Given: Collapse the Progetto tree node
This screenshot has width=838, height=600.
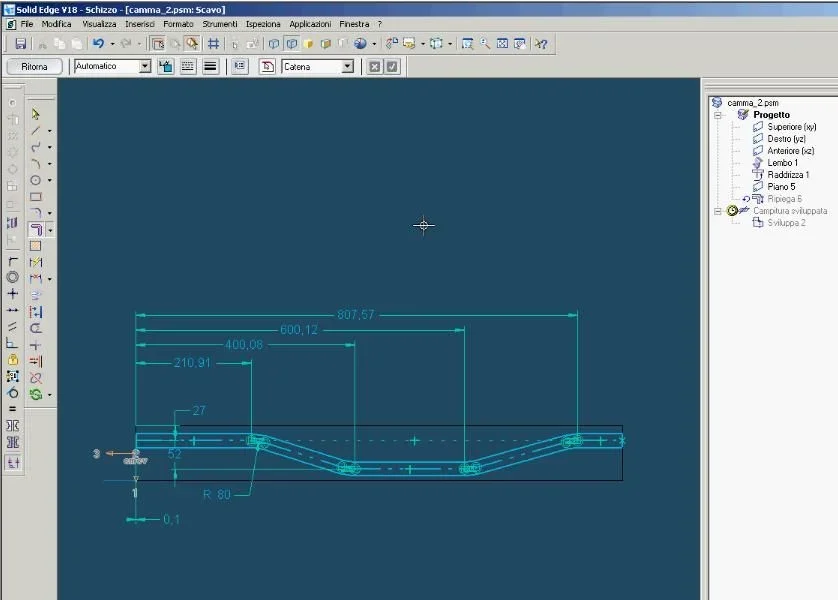Looking at the screenshot, I should 718,115.
